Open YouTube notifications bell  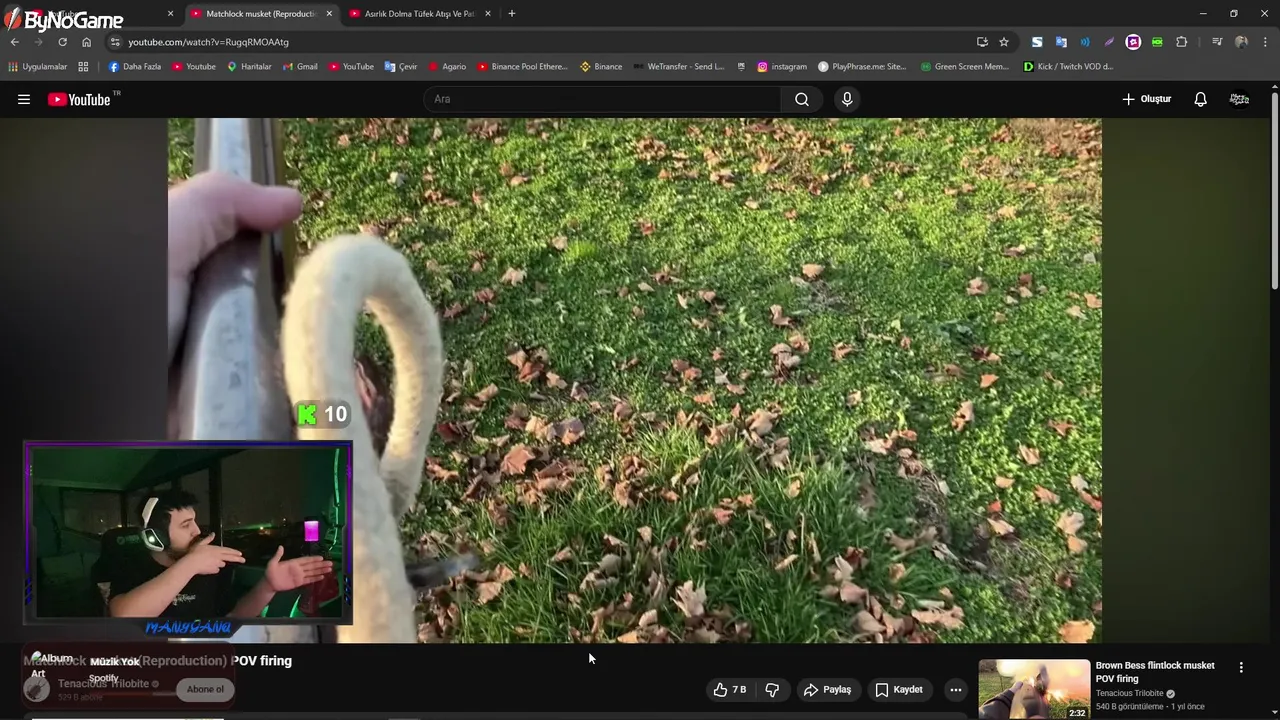(1200, 99)
